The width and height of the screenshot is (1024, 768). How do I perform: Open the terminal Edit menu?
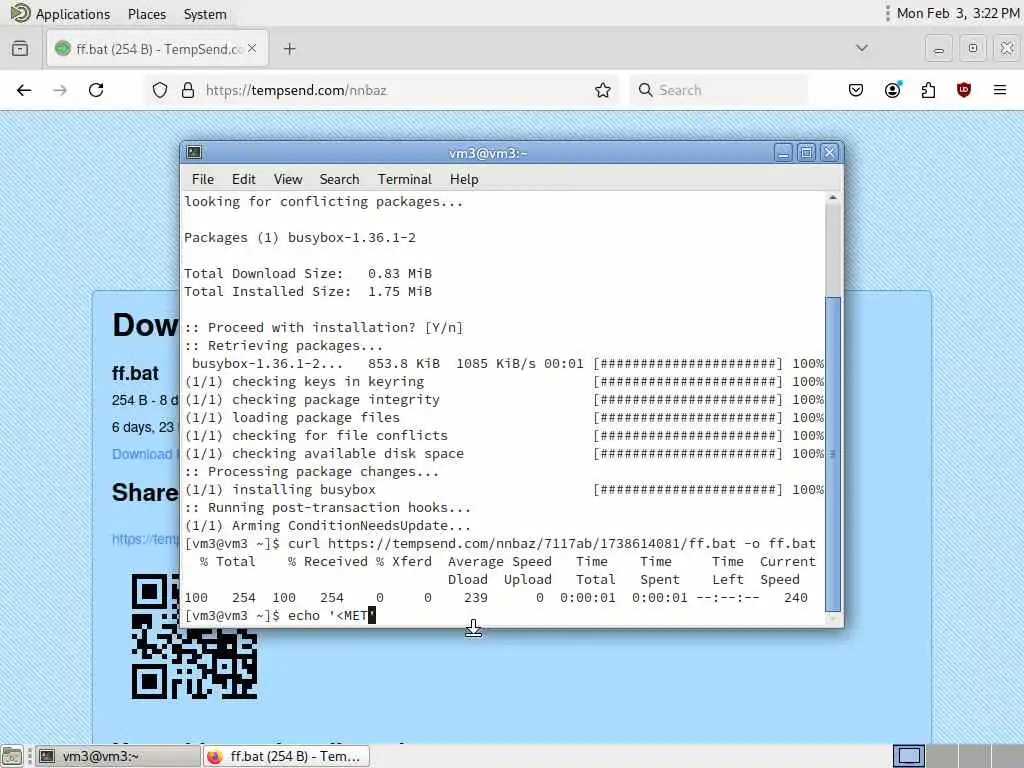coord(244,179)
